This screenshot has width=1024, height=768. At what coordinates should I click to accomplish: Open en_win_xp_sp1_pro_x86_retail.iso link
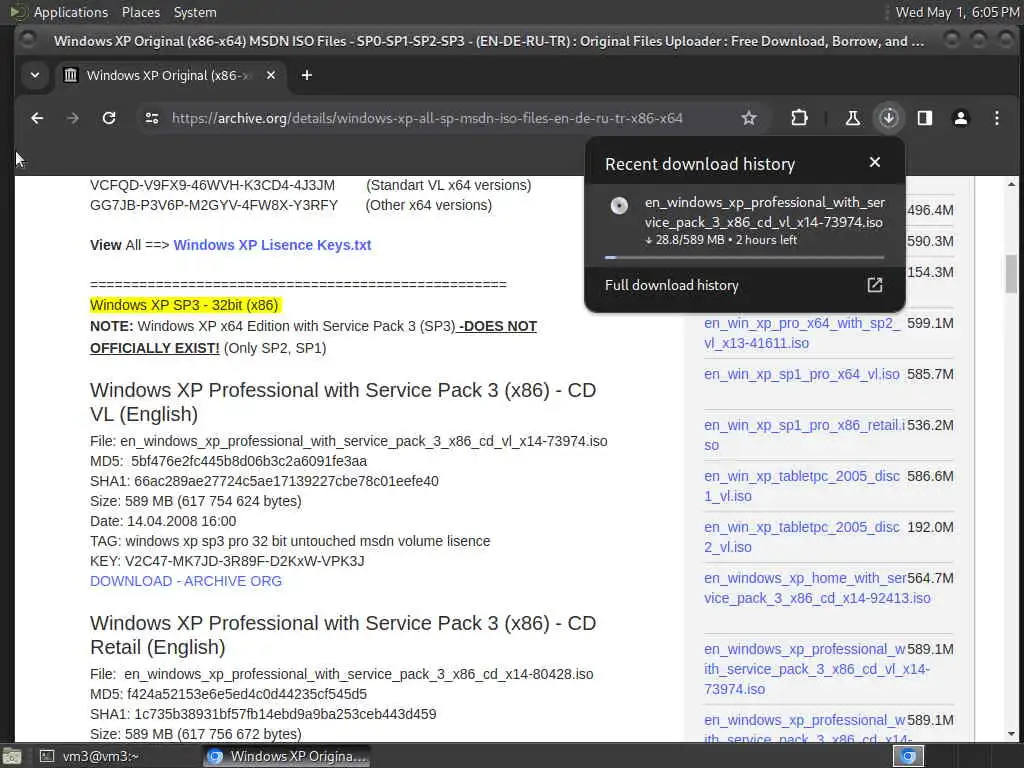(x=804, y=435)
